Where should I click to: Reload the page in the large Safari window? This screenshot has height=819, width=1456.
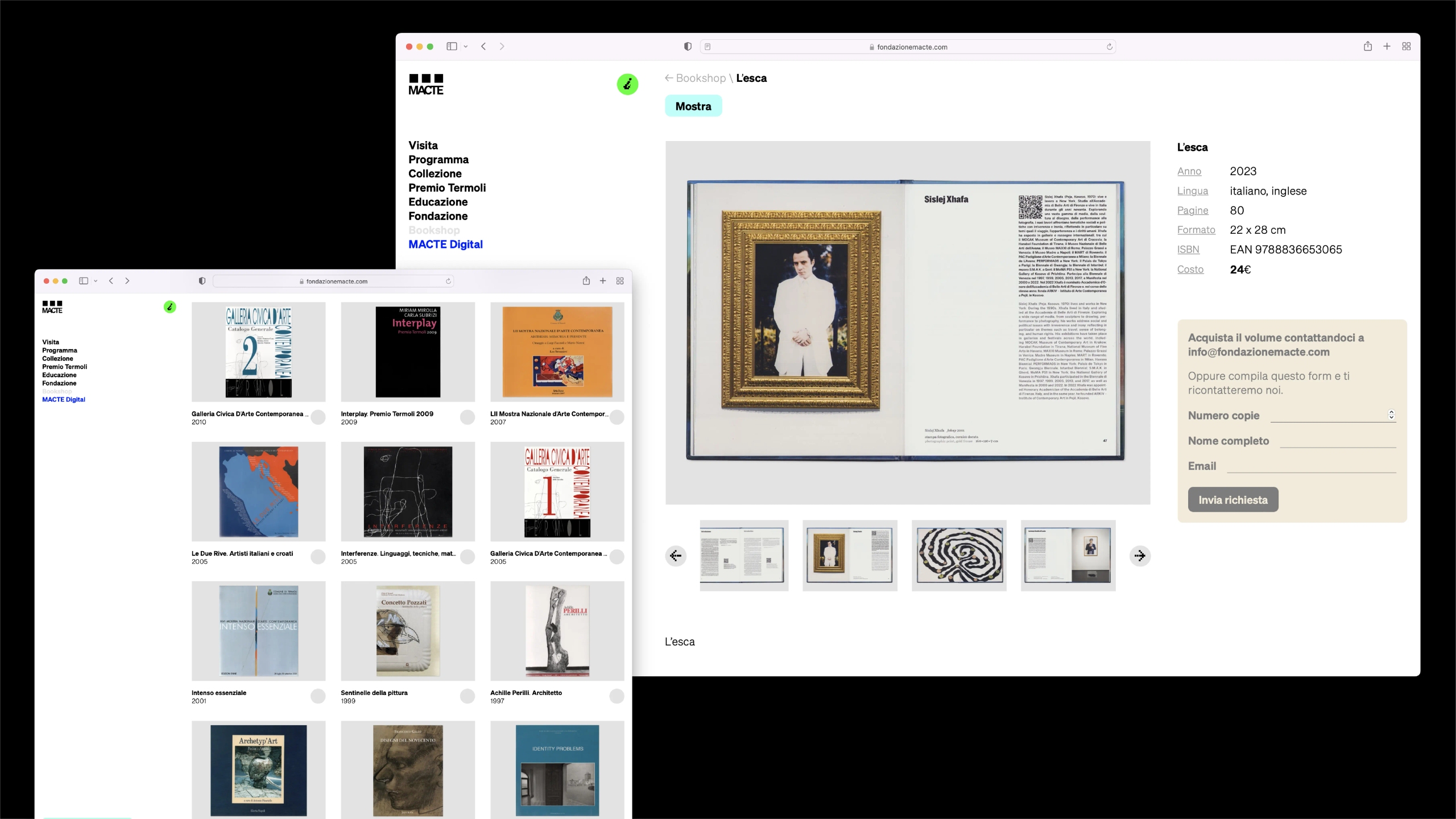(1109, 47)
